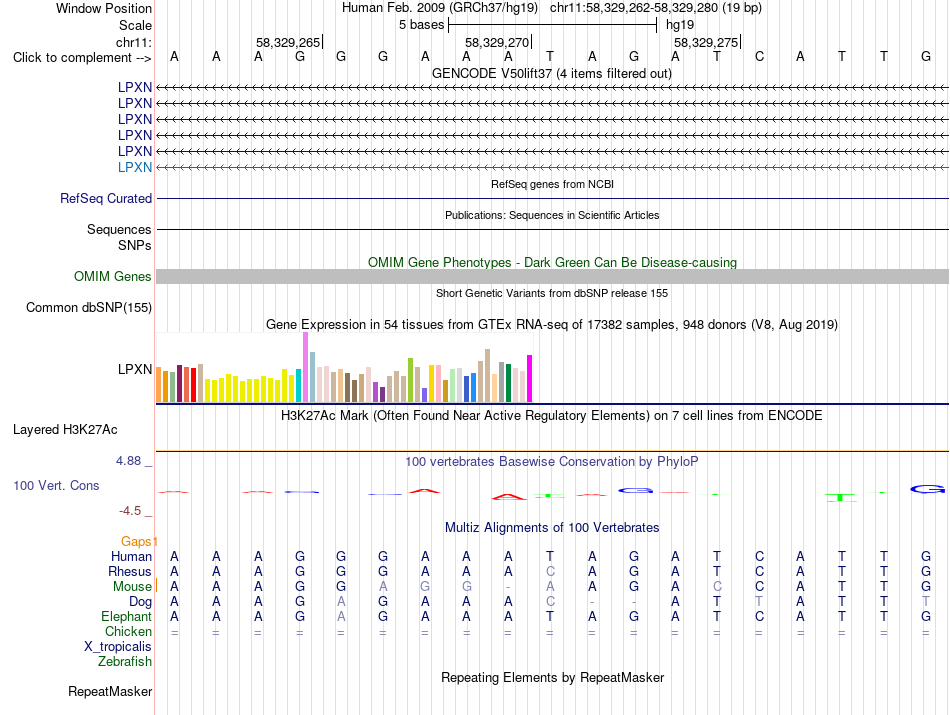Click the -4.5 PhyloP lower scale value
The height and width of the screenshot is (715, 950).
130,511
